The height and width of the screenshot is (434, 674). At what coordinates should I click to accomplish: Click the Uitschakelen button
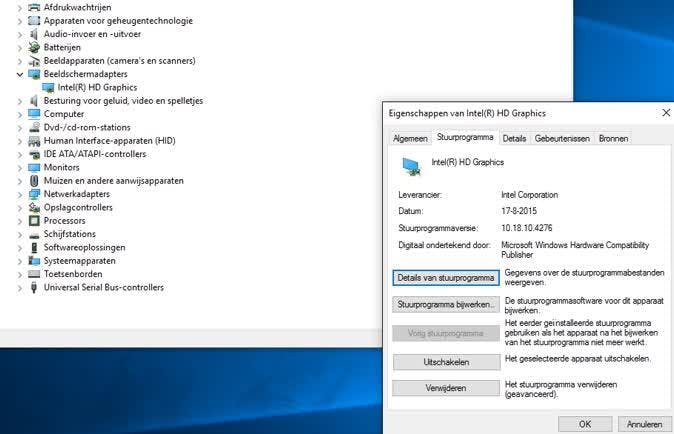[447, 362]
